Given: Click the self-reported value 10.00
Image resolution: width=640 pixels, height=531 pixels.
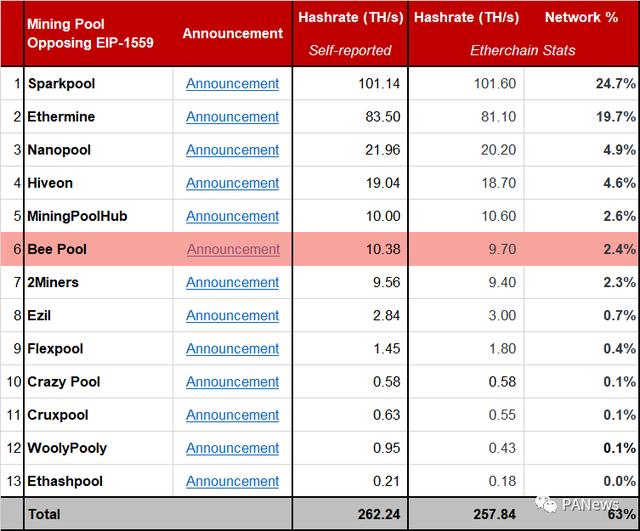Looking at the screenshot, I should (x=383, y=216).
